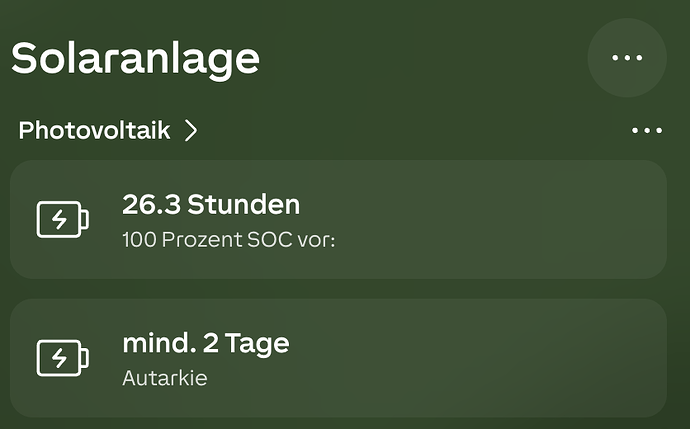Click battery icon in Autarkie card
690x429 pixels.
pos(62,358)
